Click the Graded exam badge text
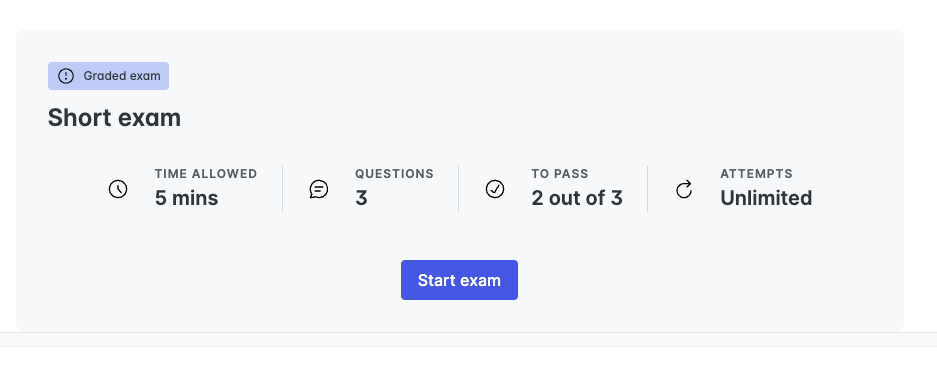This screenshot has height=384, width=937. 122,76
